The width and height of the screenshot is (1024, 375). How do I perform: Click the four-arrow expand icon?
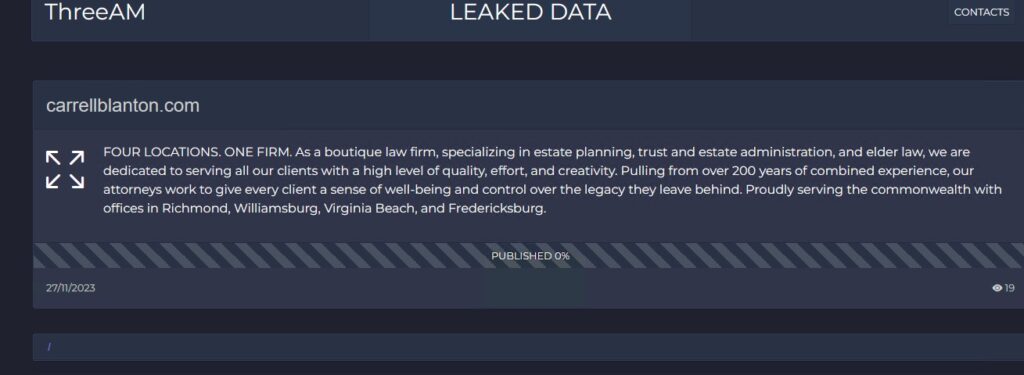click(65, 170)
